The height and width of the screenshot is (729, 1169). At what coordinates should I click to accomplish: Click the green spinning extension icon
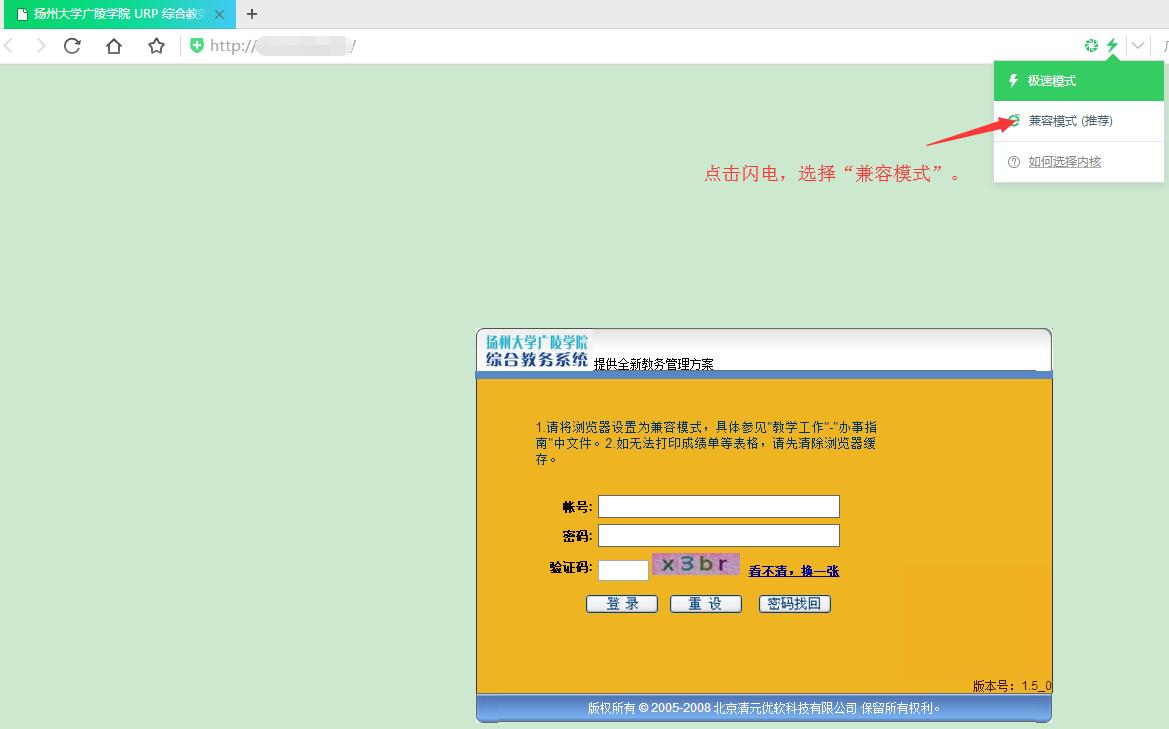1091,46
